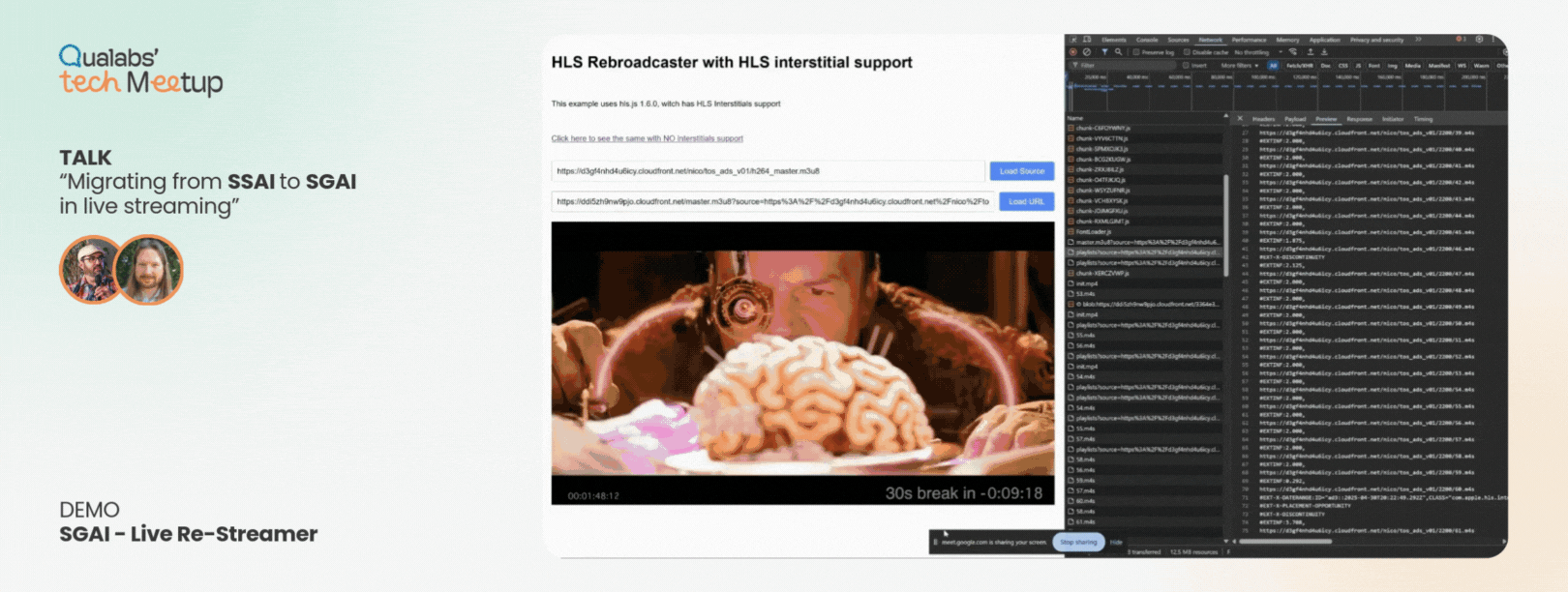Click the video player frame
The height and width of the screenshot is (592, 1568).
[802, 363]
